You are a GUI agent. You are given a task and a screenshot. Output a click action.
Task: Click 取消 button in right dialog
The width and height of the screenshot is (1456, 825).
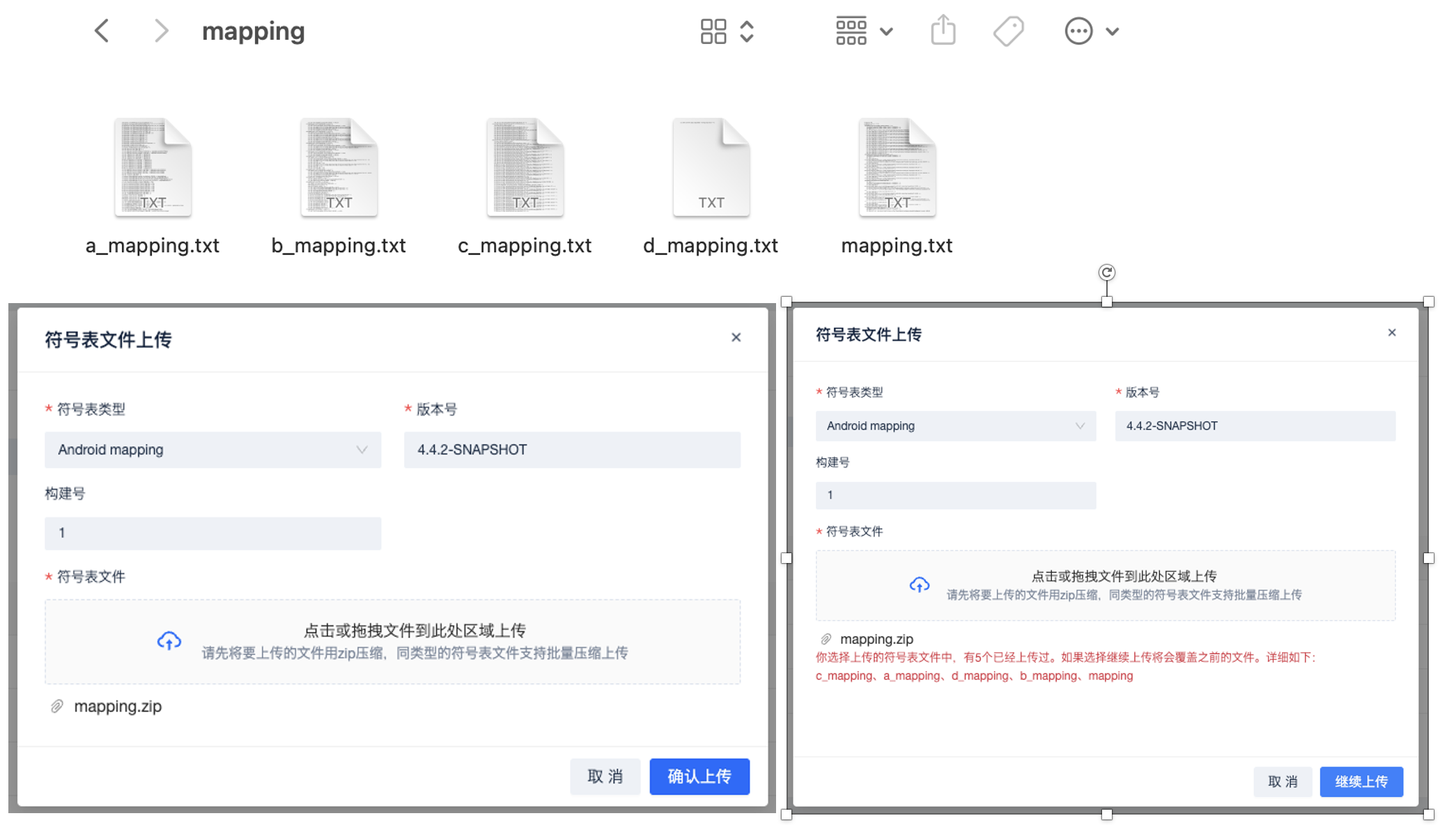coord(1283,782)
